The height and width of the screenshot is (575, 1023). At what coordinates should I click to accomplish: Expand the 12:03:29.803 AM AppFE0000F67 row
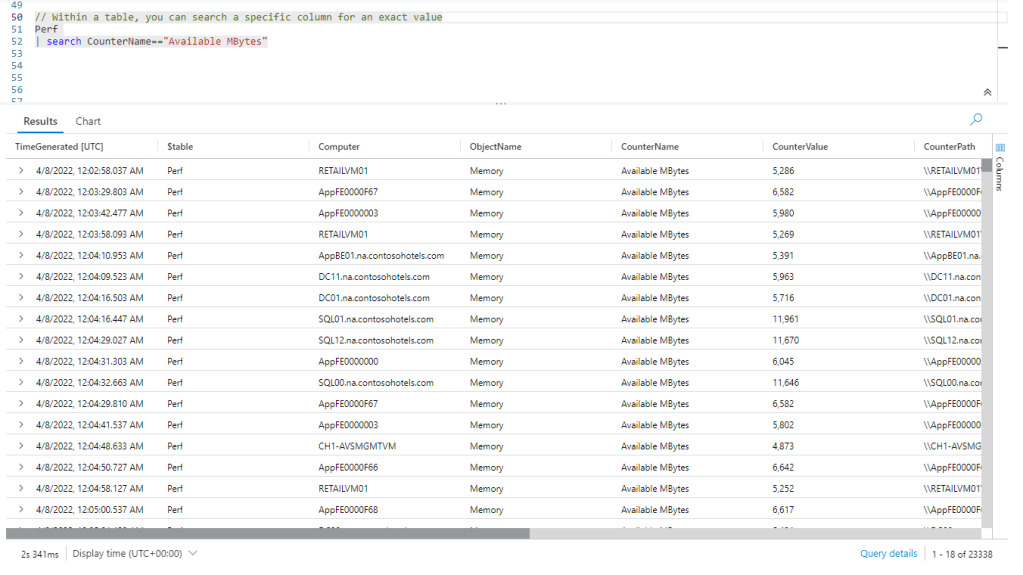pos(20,192)
